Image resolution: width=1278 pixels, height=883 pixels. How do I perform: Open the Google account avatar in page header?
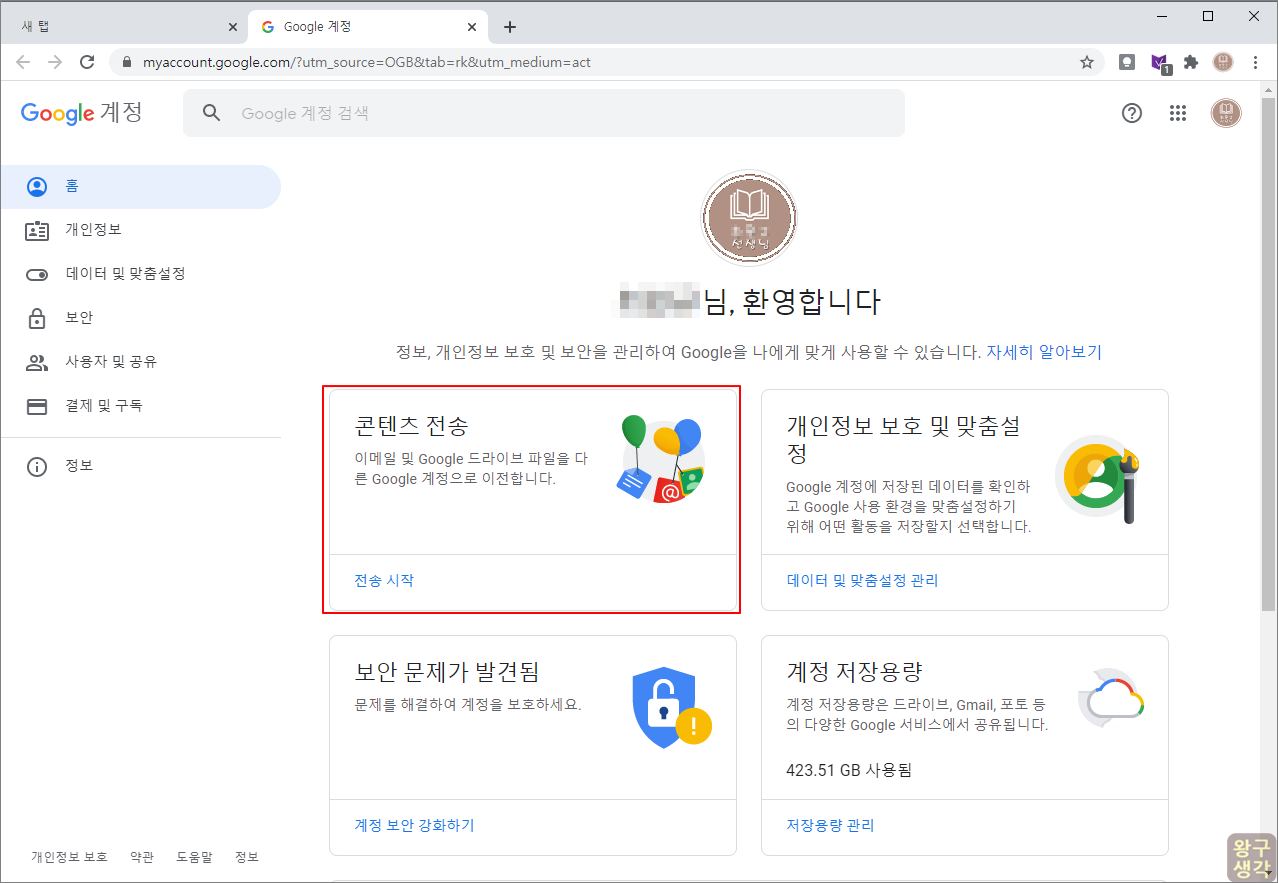coord(1226,113)
